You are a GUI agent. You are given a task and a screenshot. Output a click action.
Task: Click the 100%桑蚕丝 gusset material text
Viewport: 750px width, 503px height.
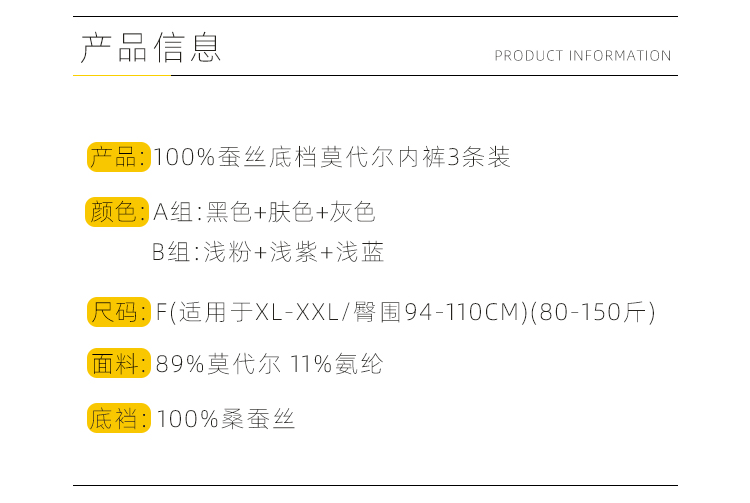pyautogui.click(x=226, y=419)
